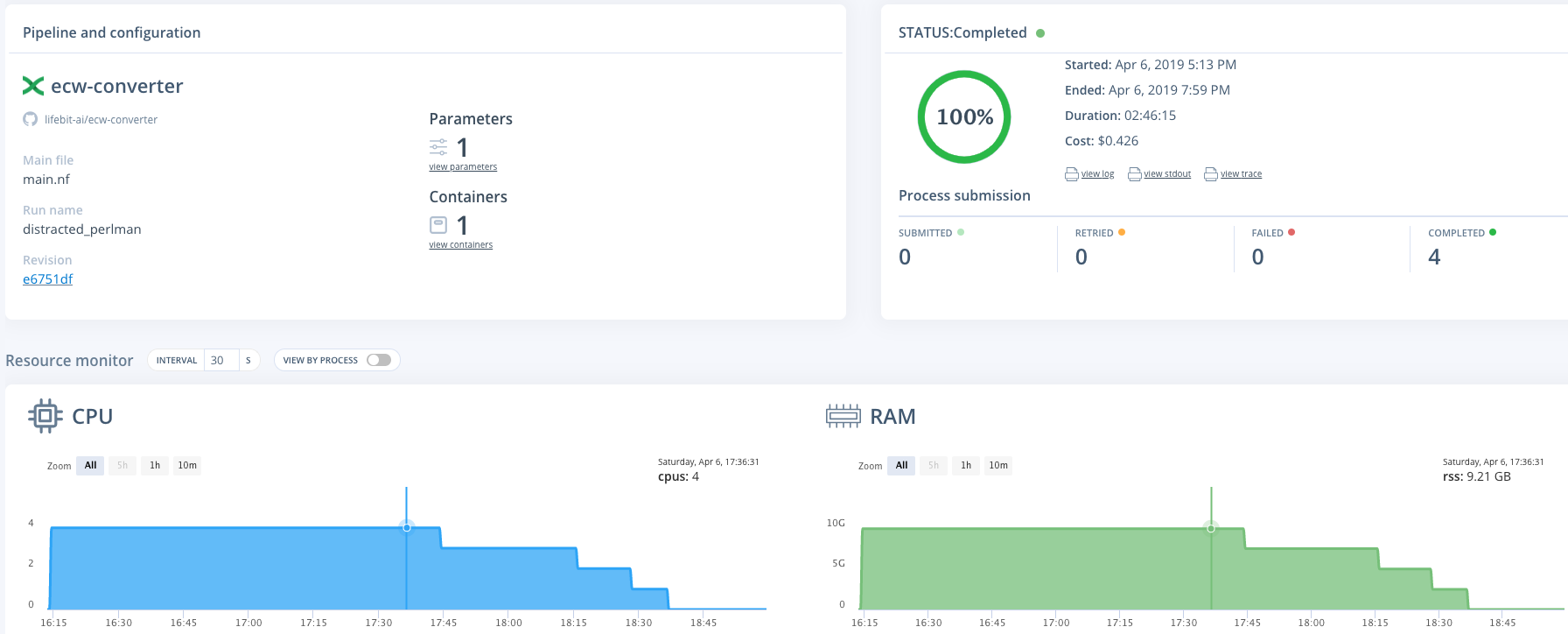Click the run name distracted_perlman
Viewport: 1568px width, 634px height.
82,229
